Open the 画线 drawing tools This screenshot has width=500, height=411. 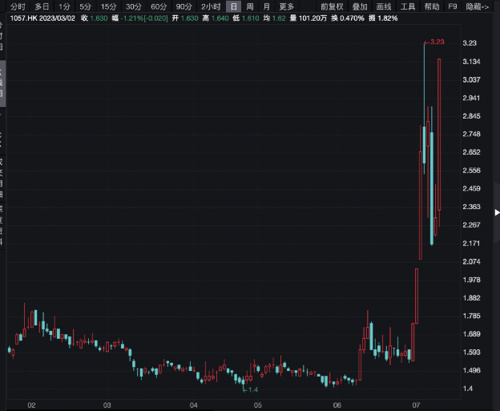pyautogui.click(x=384, y=6)
